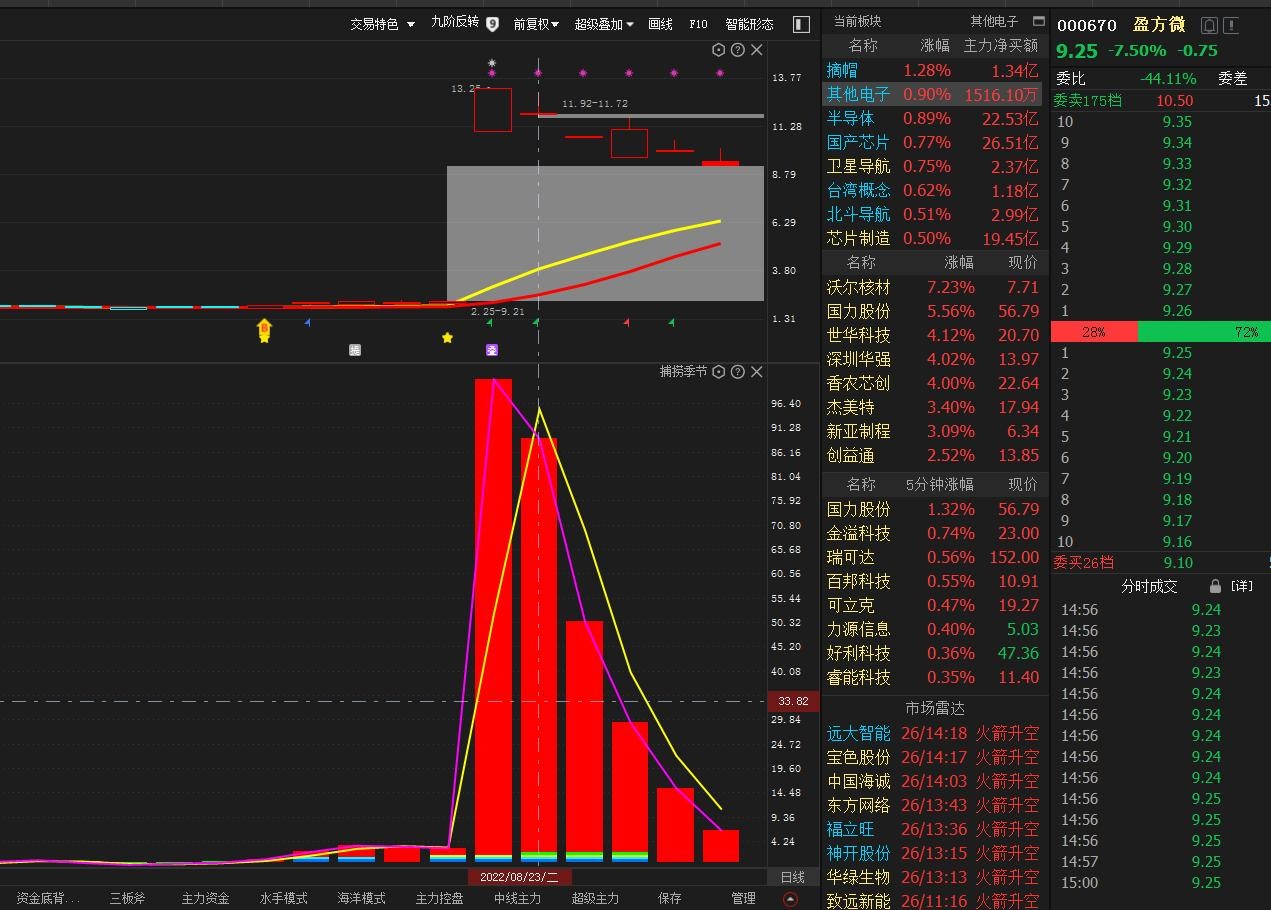
Task: Open the 前复权 dropdown menu
Action: pos(536,24)
